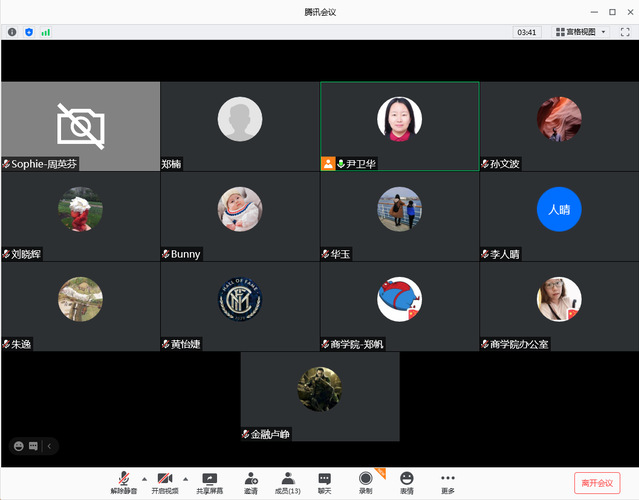This screenshot has width=639, height=500.
Task: Start recording with the 录制 button
Action: click(x=365, y=481)
